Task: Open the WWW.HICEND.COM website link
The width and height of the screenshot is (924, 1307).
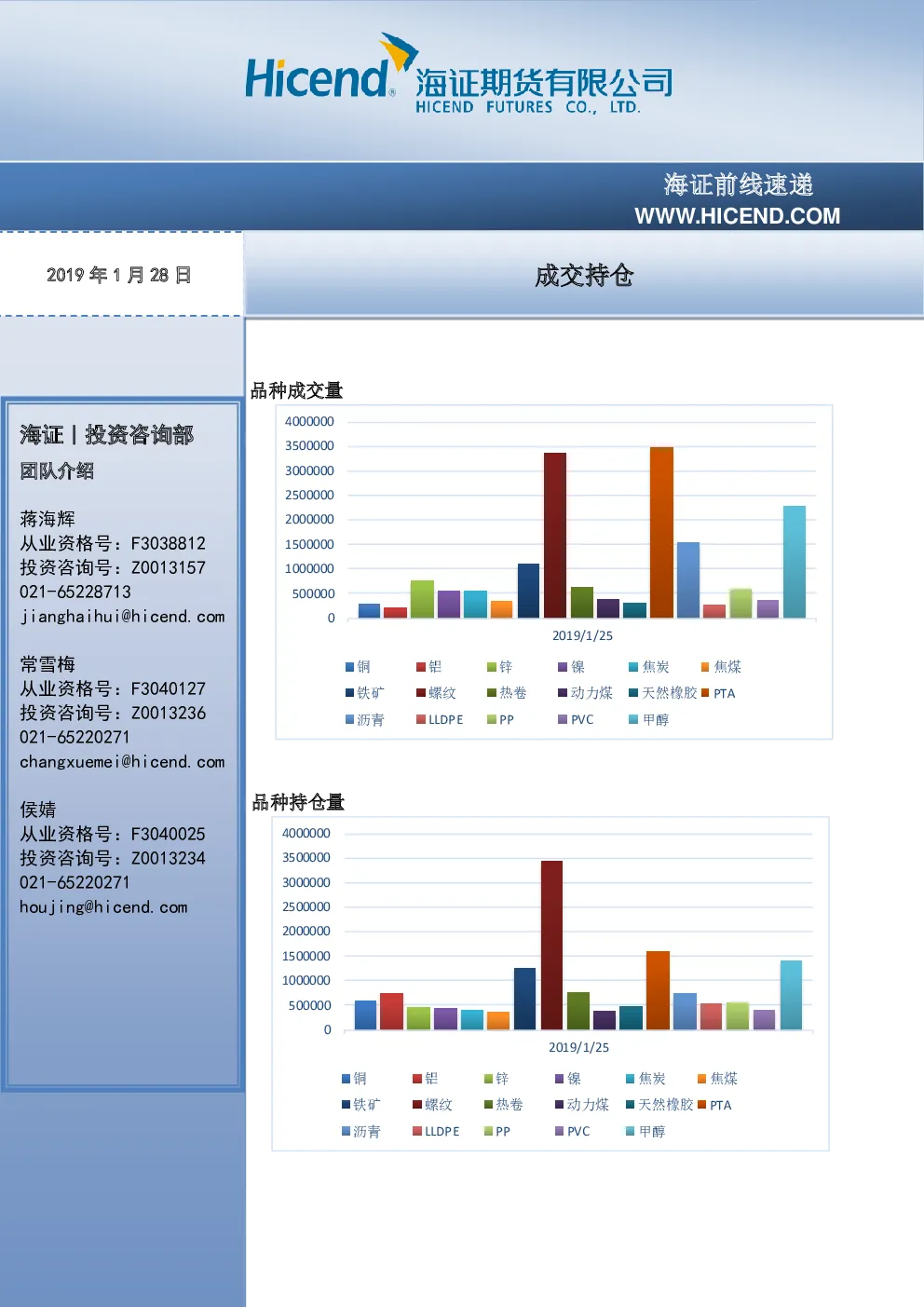Action: 737,216
